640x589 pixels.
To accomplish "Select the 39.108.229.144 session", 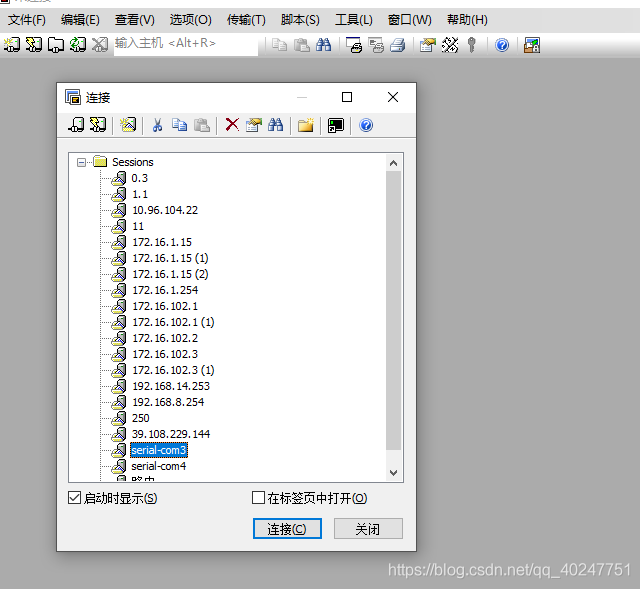I will tap(171, 434).
